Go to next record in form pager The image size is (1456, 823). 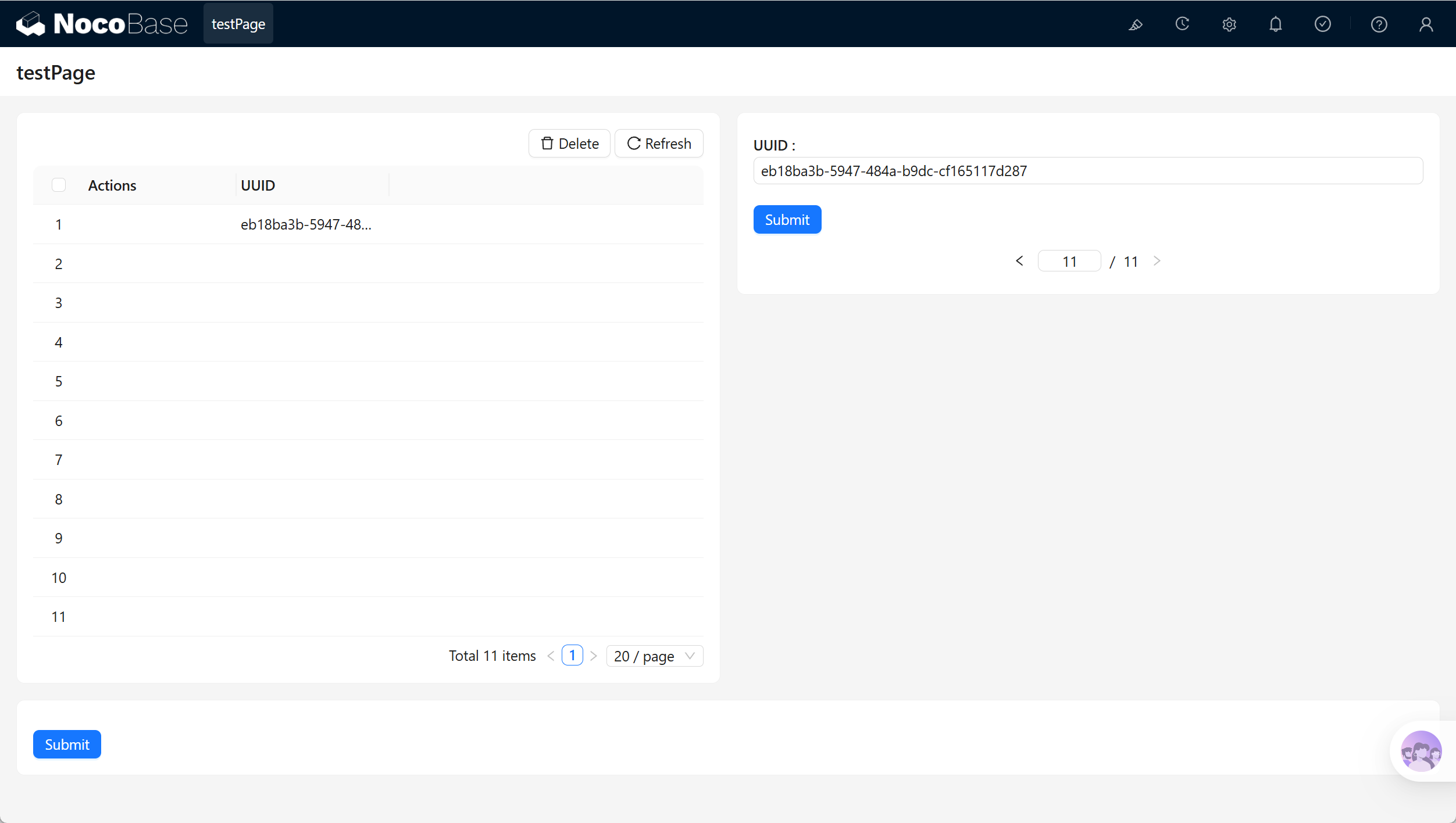pos(1157,261)
